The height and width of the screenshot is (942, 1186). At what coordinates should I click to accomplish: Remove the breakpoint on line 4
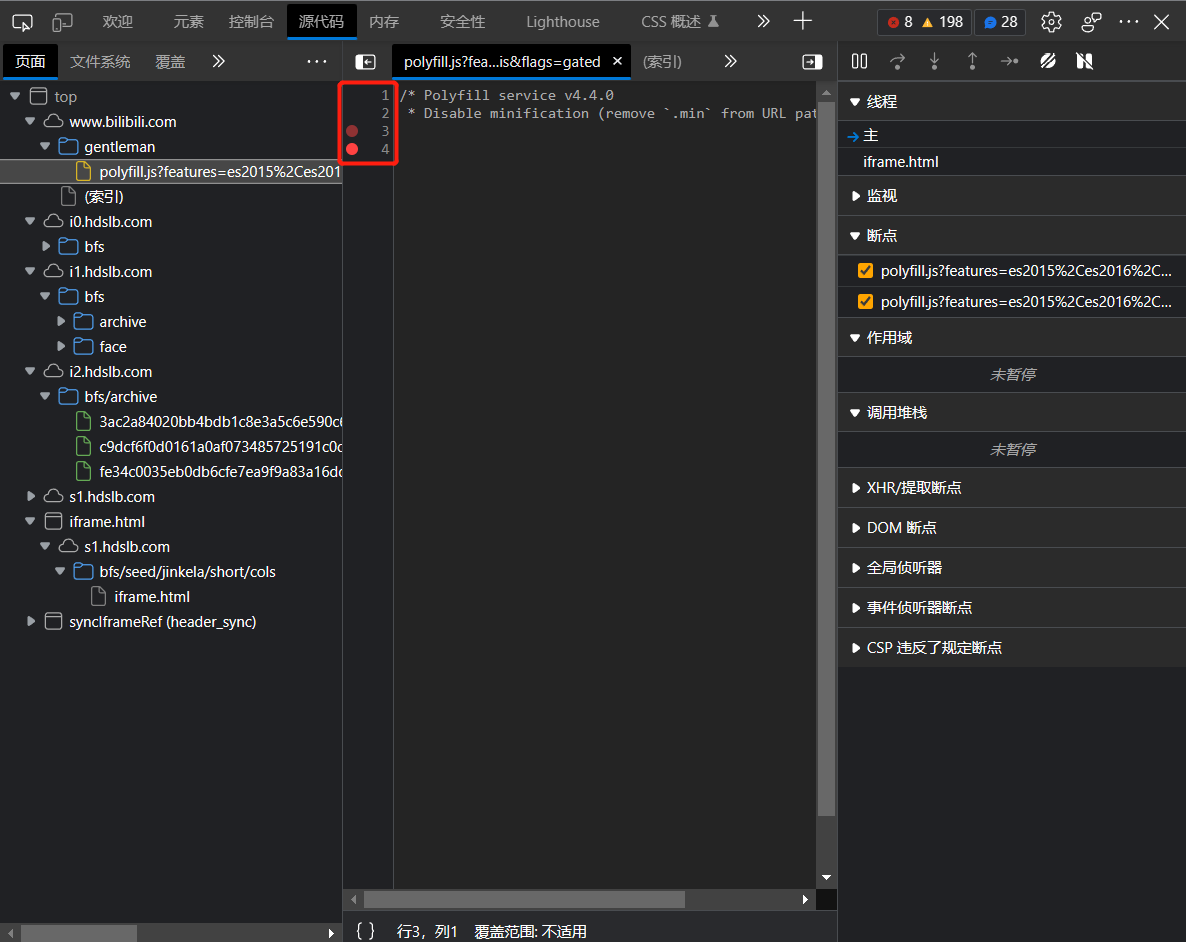point(352,149)
